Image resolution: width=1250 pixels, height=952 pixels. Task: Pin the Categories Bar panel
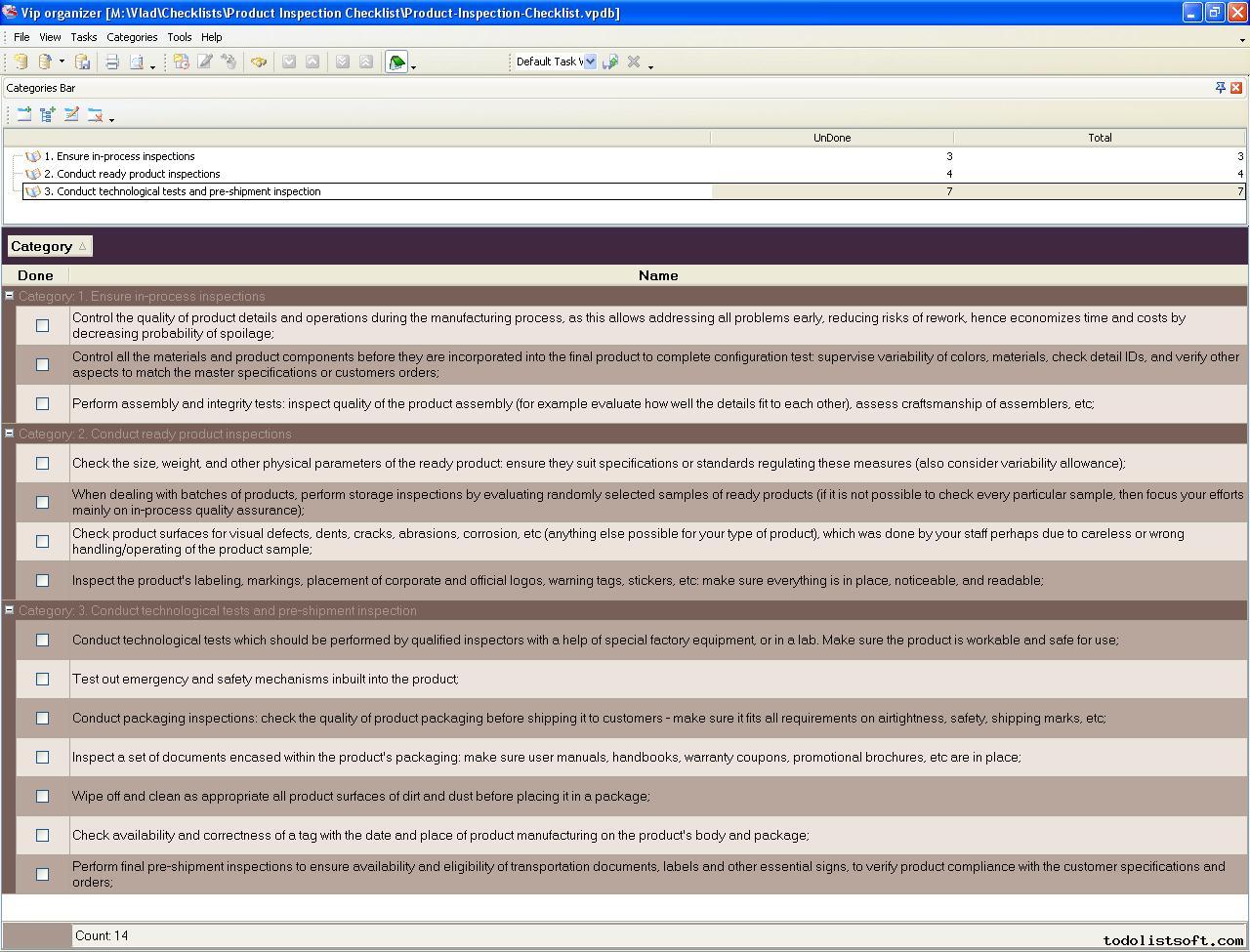tap(1220, 88)
